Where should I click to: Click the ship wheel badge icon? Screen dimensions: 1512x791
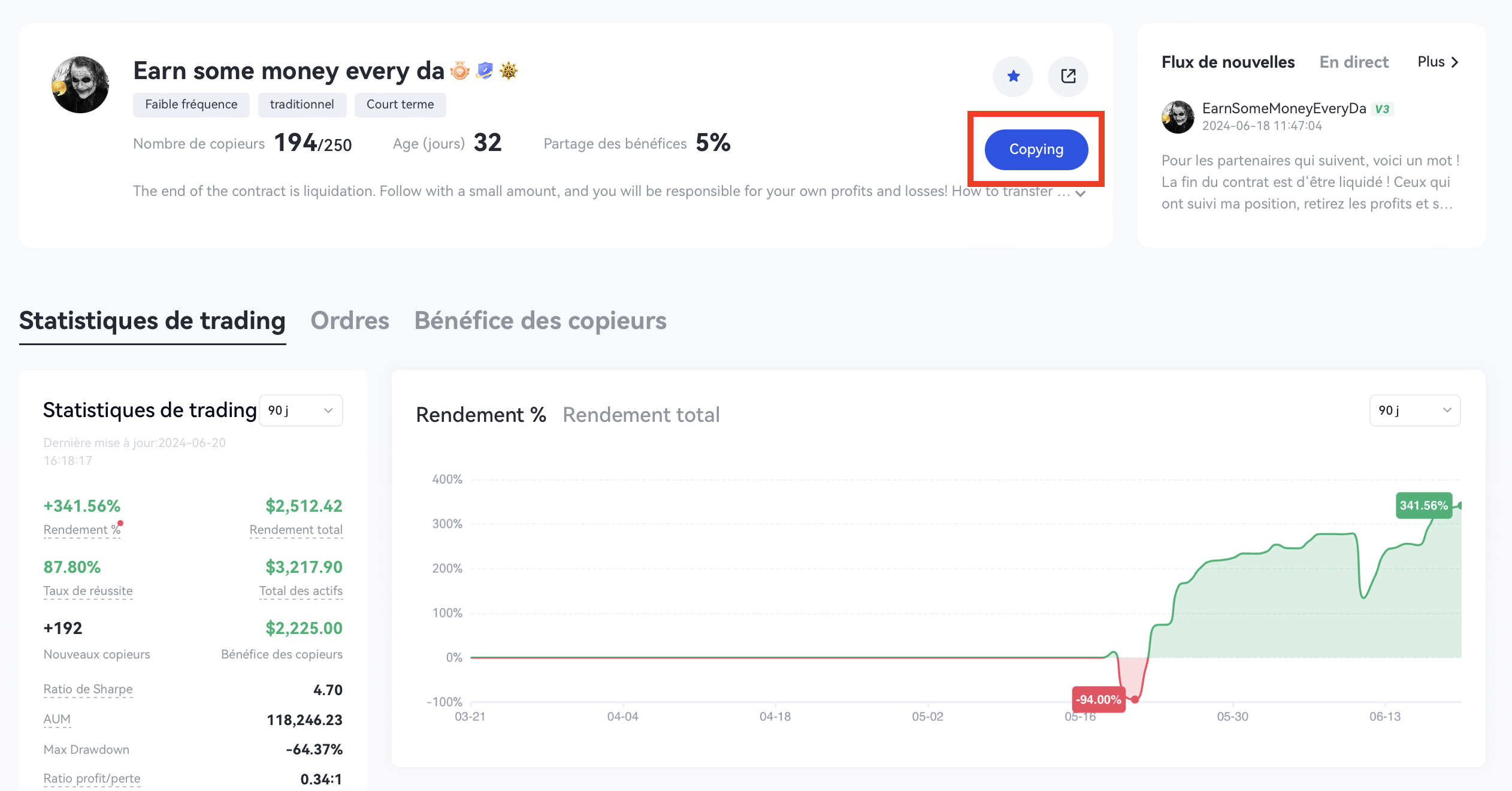509,71
